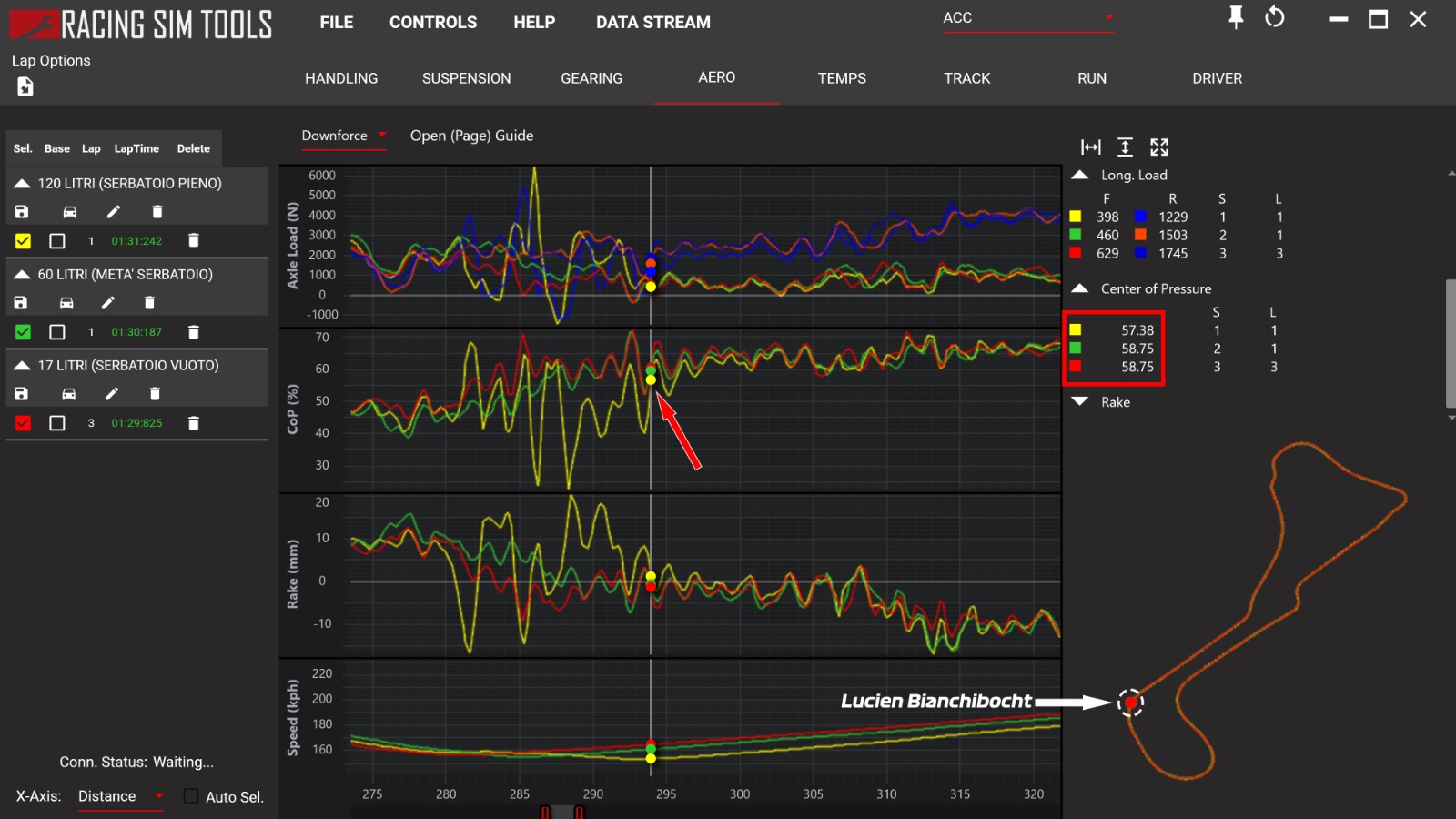Expand the chart to fullscreen view
This screenshot has width=1456, height=819.
click(1159, 147)
